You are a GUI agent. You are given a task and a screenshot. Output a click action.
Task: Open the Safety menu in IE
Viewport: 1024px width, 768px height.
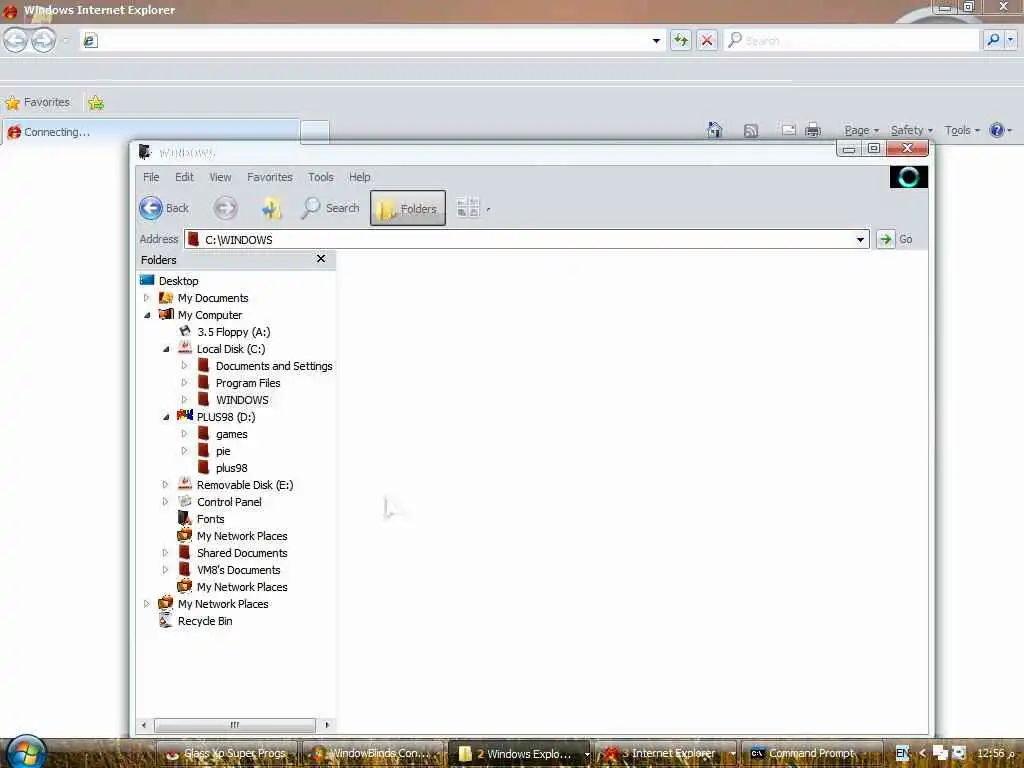tap(912, 130)
